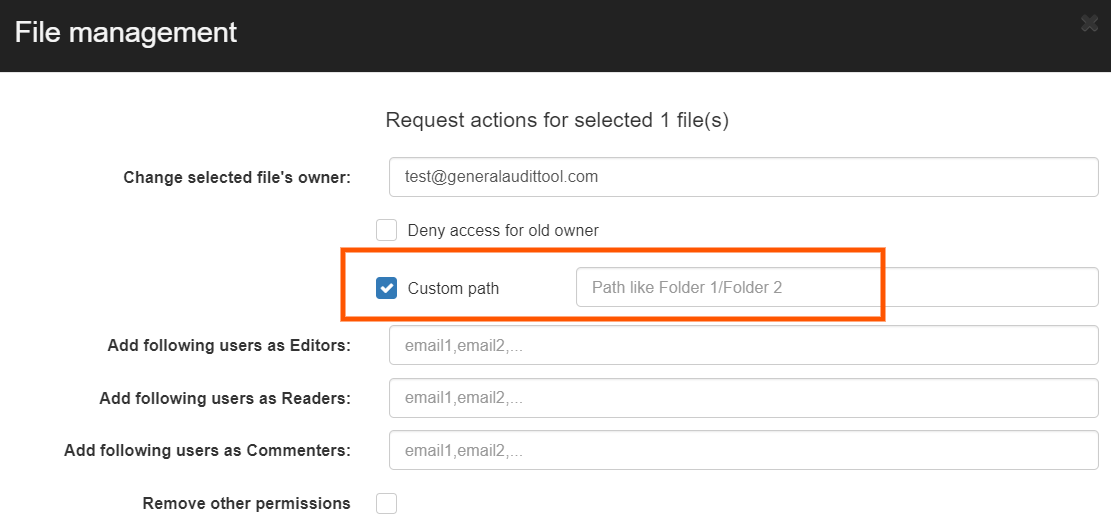
Task: Click the 'File management' dialog title
Action: [126, 32]
